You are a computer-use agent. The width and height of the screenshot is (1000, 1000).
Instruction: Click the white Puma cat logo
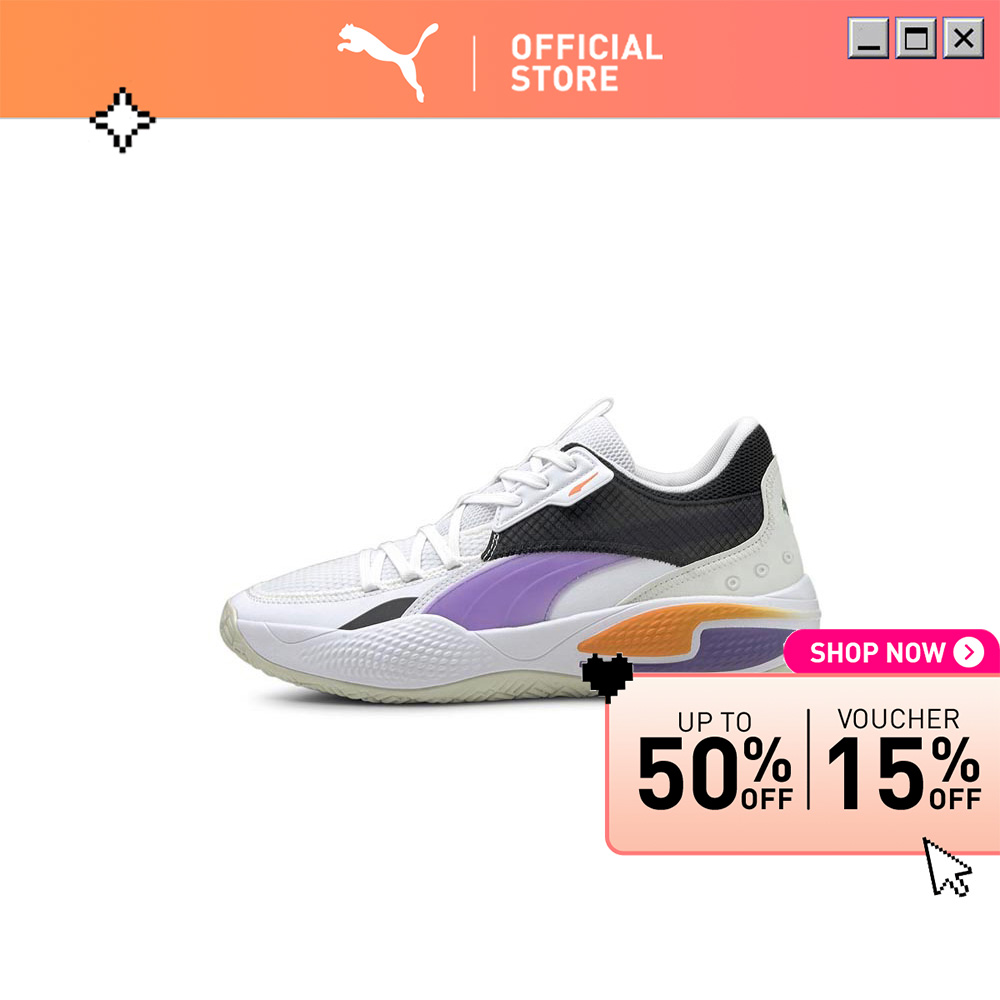[x=388, y=61]
